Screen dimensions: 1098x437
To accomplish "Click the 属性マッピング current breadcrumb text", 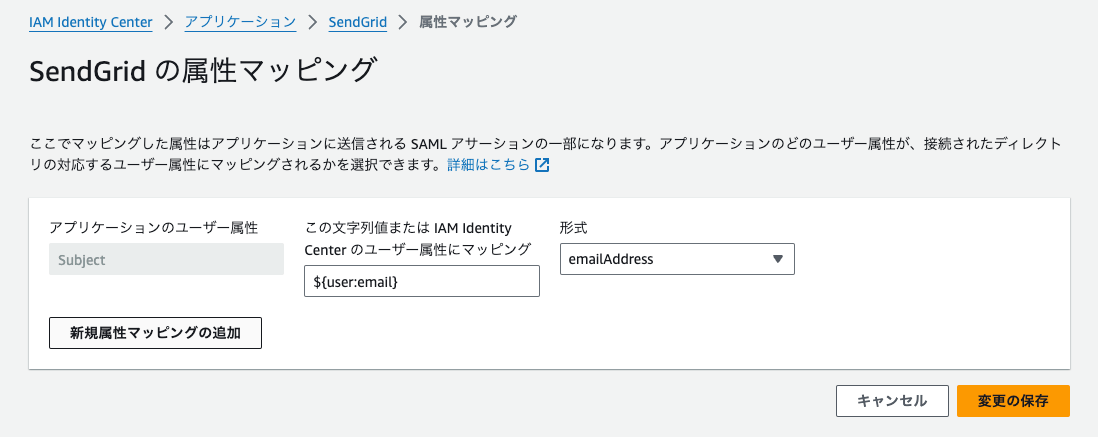I will tap(468, 22).
